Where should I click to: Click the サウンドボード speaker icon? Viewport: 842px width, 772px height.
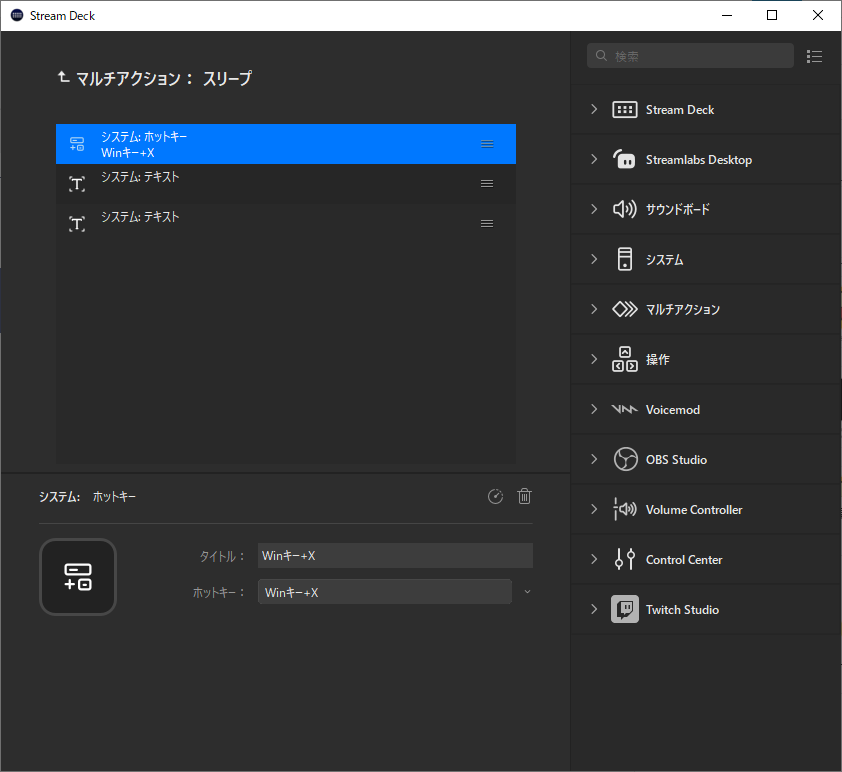coord(625,209)
